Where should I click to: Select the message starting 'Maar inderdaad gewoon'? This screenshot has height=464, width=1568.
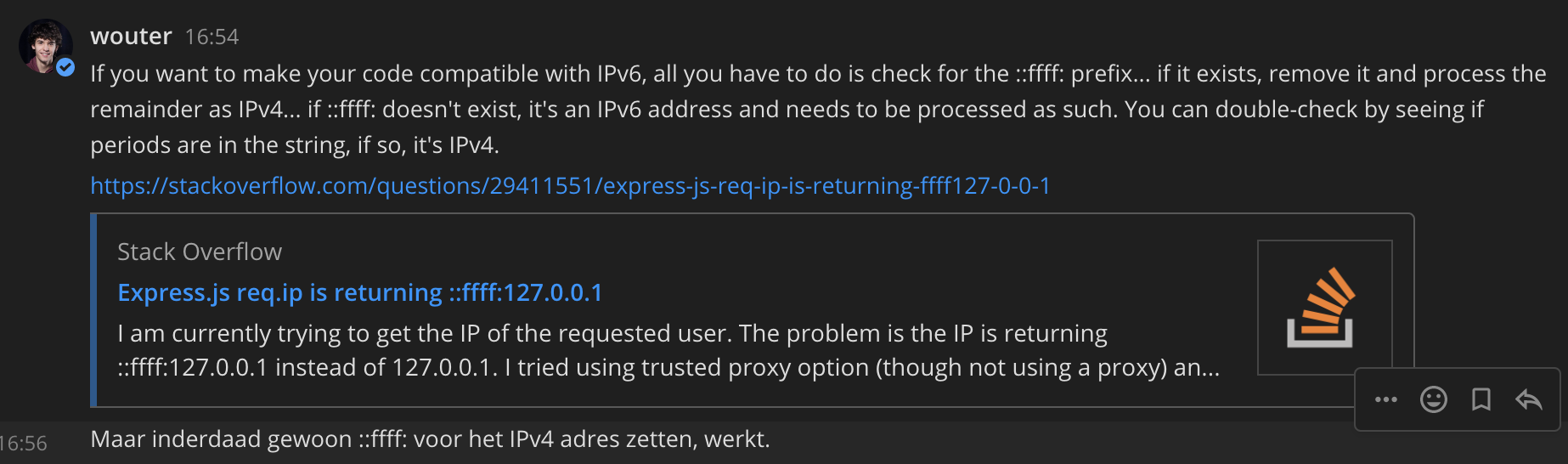430,439
